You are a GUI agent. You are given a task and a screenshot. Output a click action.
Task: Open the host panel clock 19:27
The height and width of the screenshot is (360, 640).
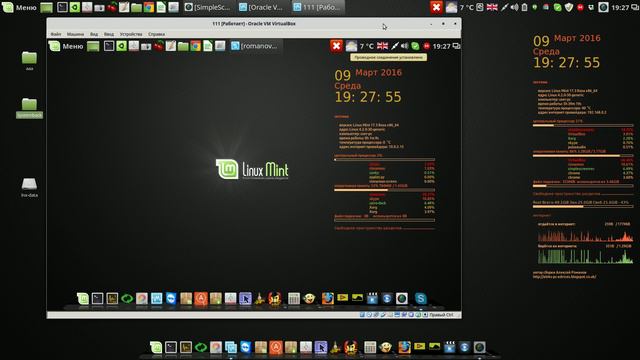tap(620, 7)
